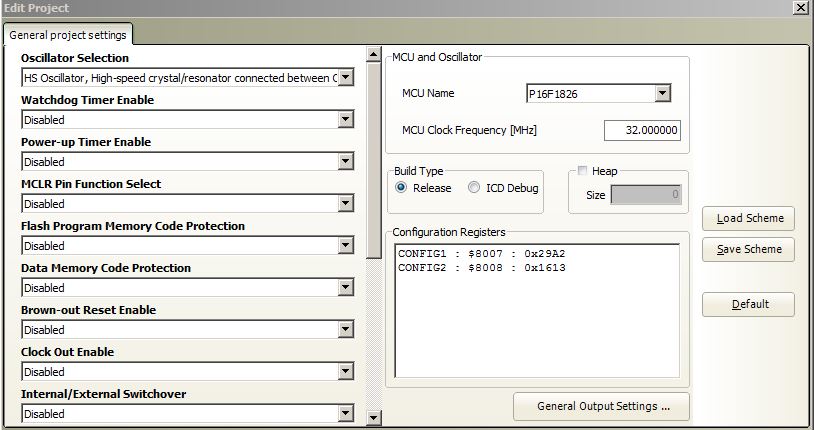Click the settings list scroll up arrow
The image size is (814, 430).
(x=373, y=54)
